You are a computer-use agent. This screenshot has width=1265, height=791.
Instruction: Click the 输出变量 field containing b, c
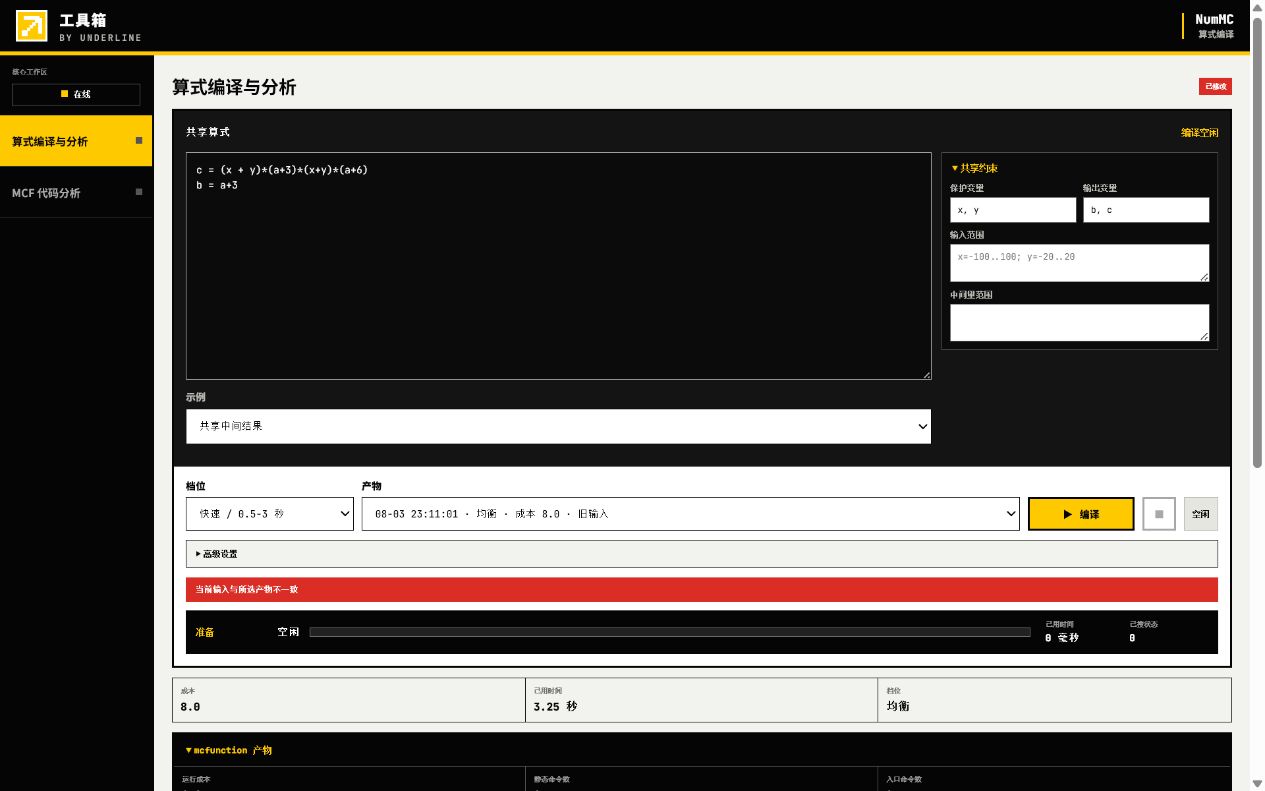(1146, 210)
